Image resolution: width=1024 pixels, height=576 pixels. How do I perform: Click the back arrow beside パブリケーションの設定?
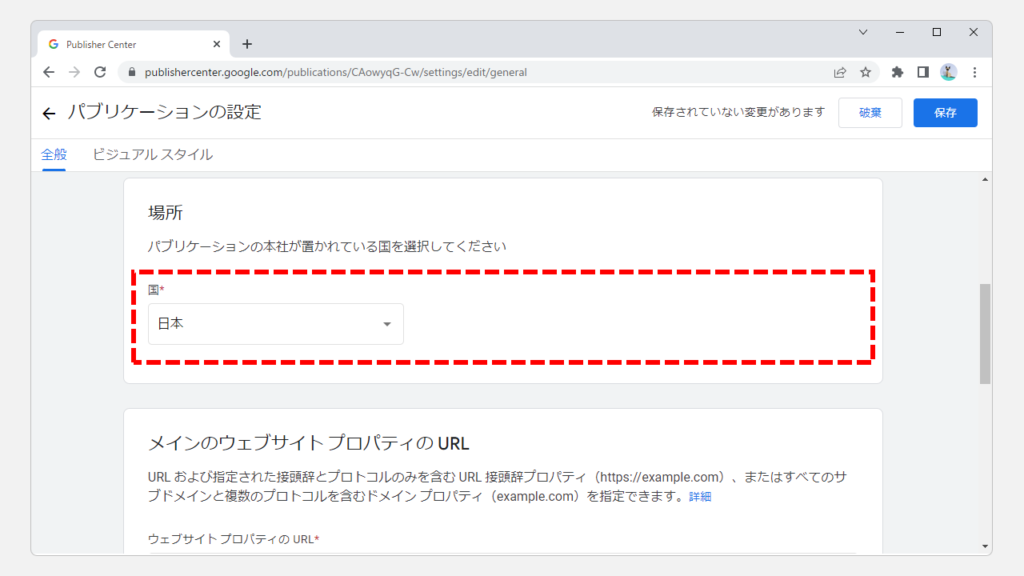[x=49, y=114]
